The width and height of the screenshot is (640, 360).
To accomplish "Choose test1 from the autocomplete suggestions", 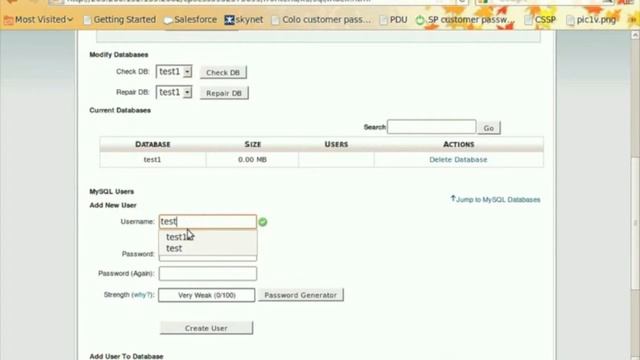I will pyautogui.click(x=208, y=237).
